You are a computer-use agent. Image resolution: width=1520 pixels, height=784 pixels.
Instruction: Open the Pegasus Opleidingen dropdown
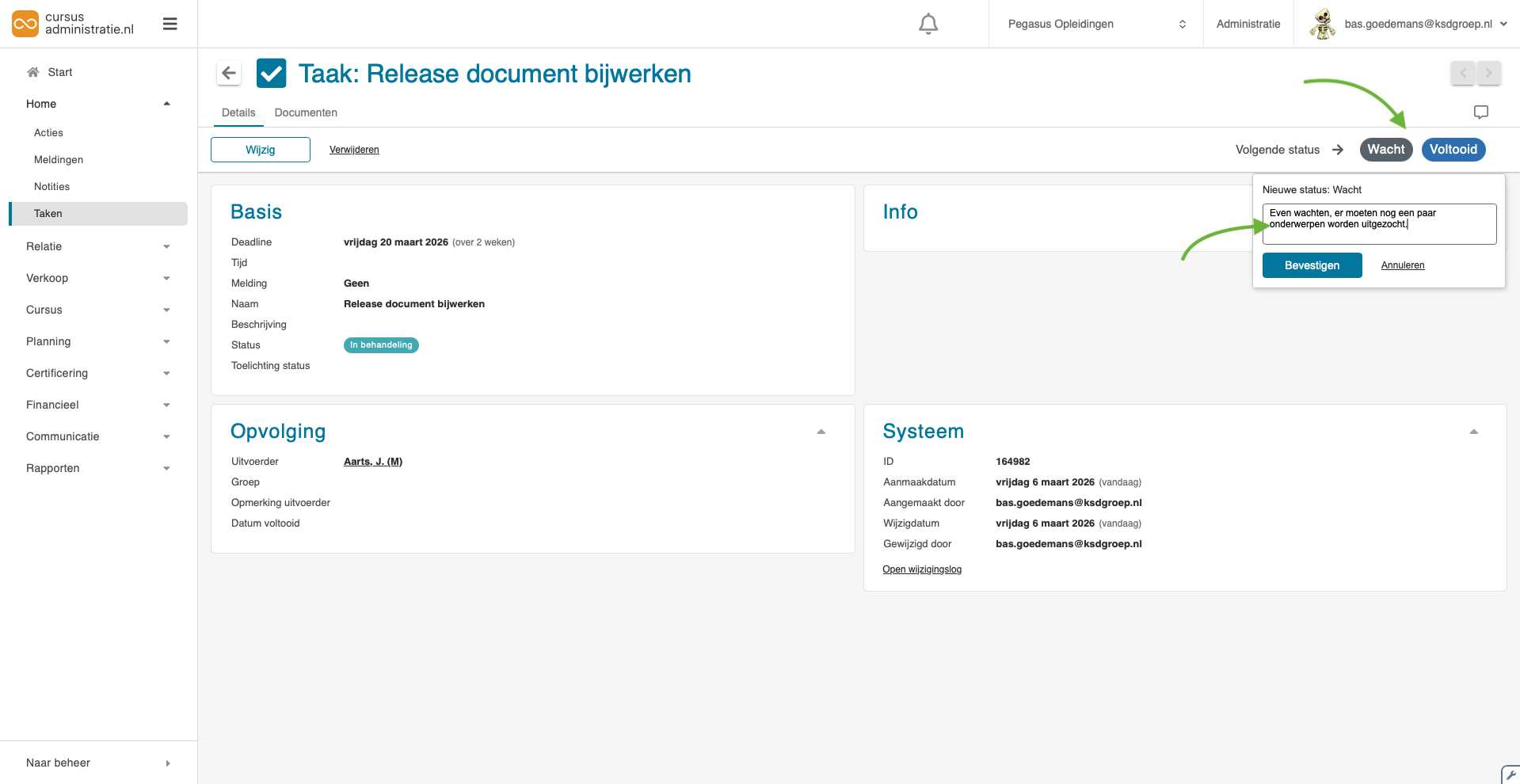coord(1095,25)
